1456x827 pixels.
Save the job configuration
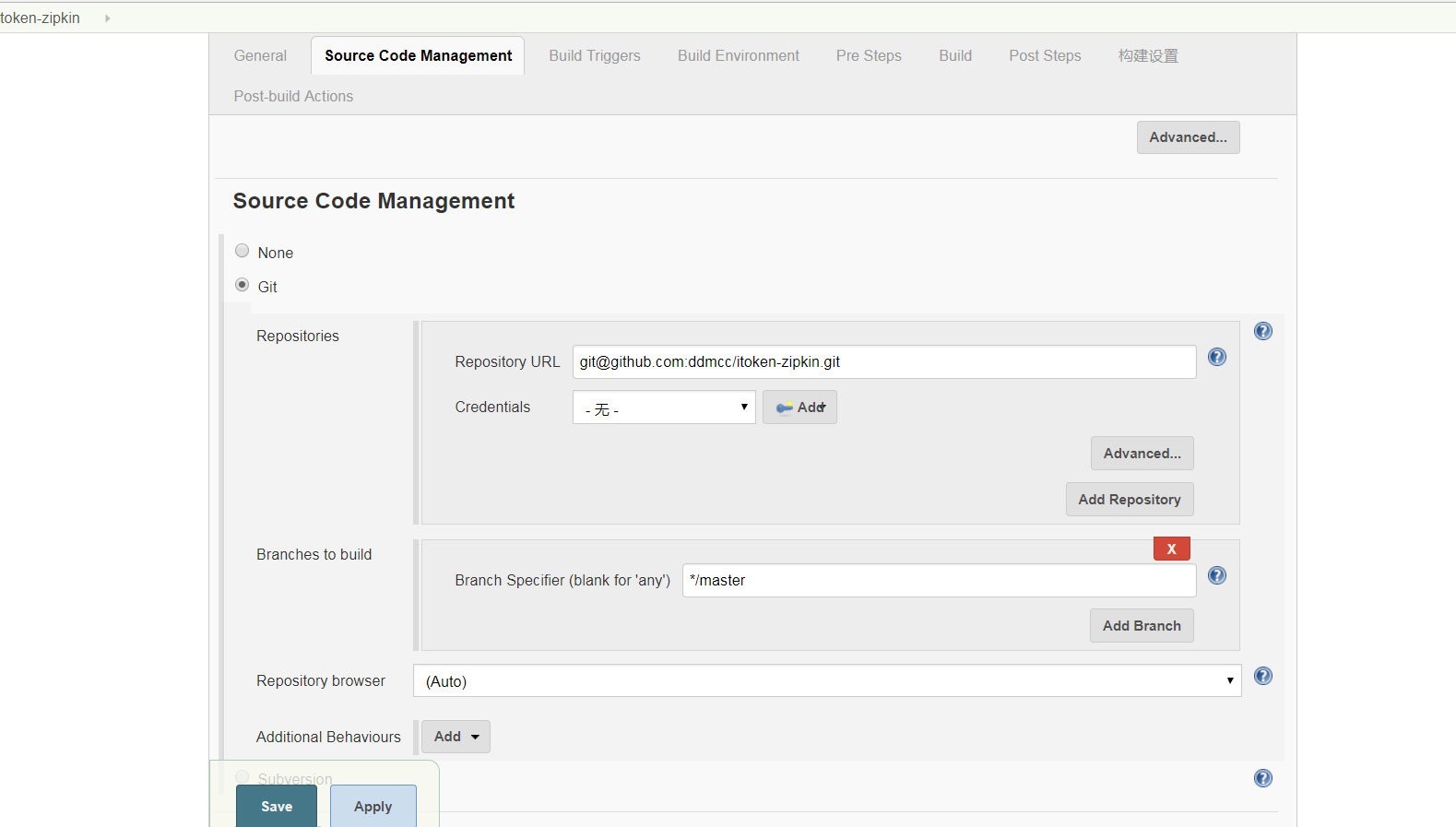coord(277,806)
